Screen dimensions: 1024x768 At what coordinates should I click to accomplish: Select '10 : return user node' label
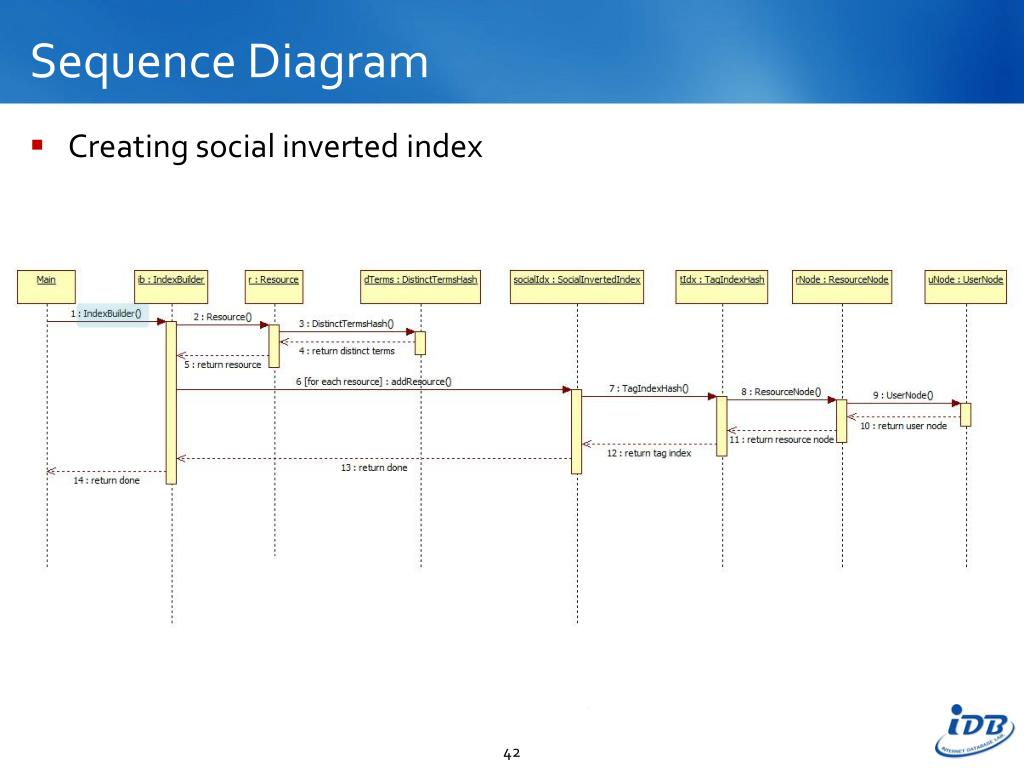tap(903, 426)
